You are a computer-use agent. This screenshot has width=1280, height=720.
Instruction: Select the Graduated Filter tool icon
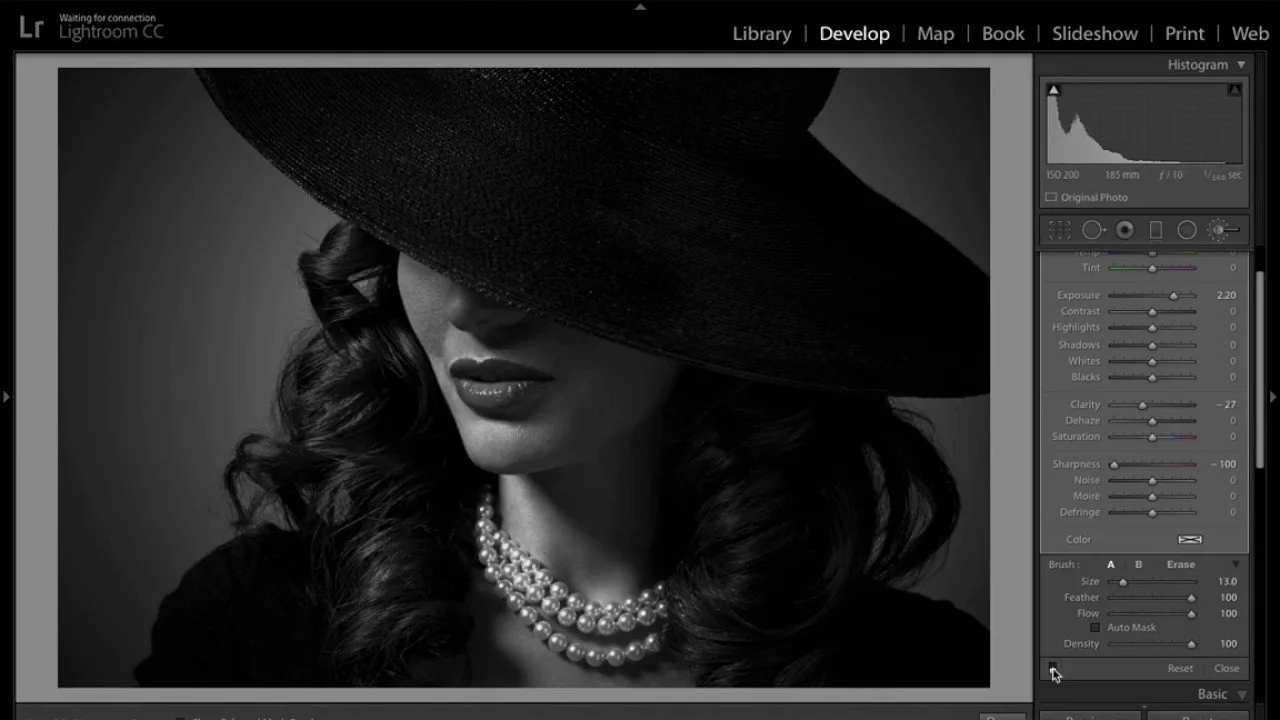pos(1156,231)
